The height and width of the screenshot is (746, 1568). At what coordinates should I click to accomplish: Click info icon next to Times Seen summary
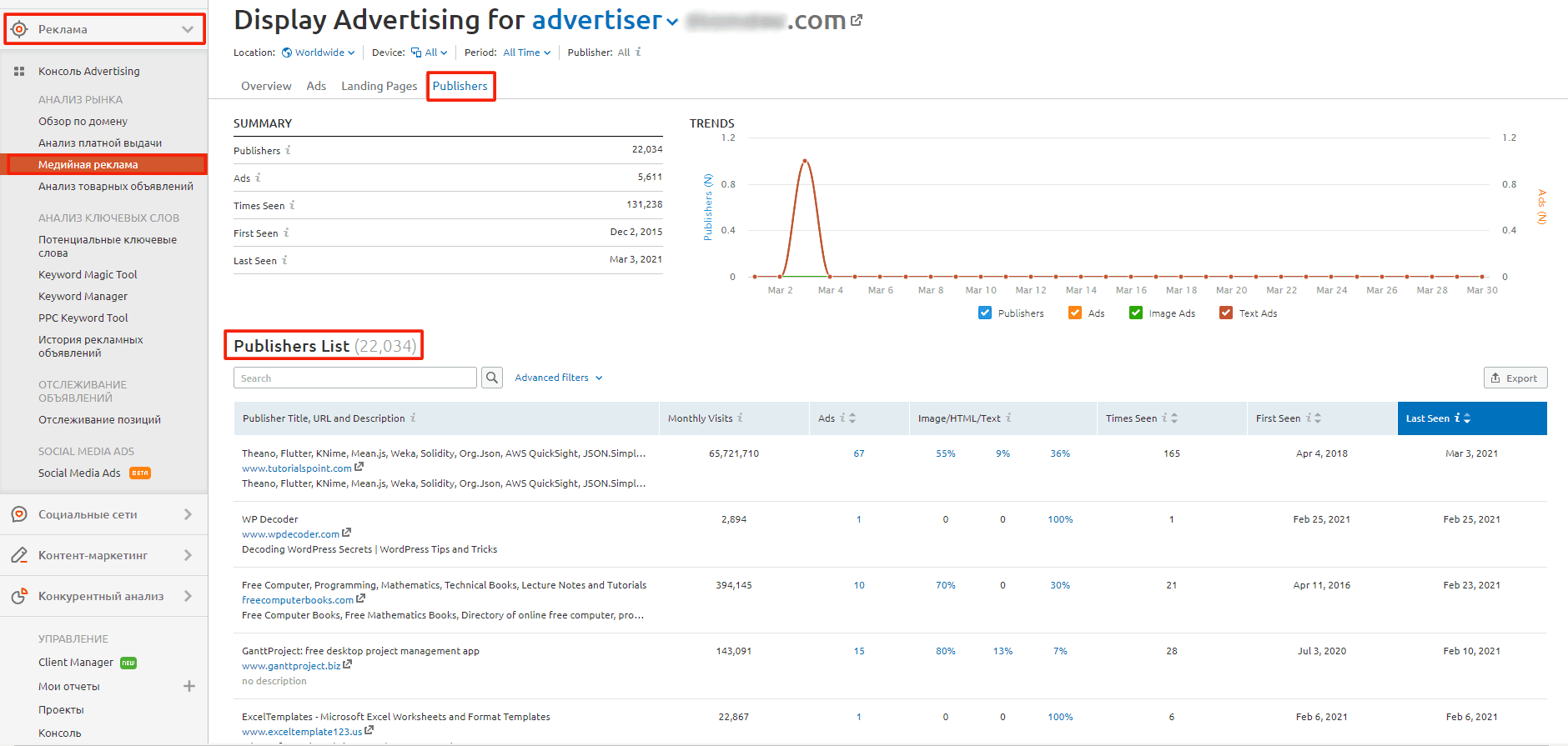tap(292, 205)
